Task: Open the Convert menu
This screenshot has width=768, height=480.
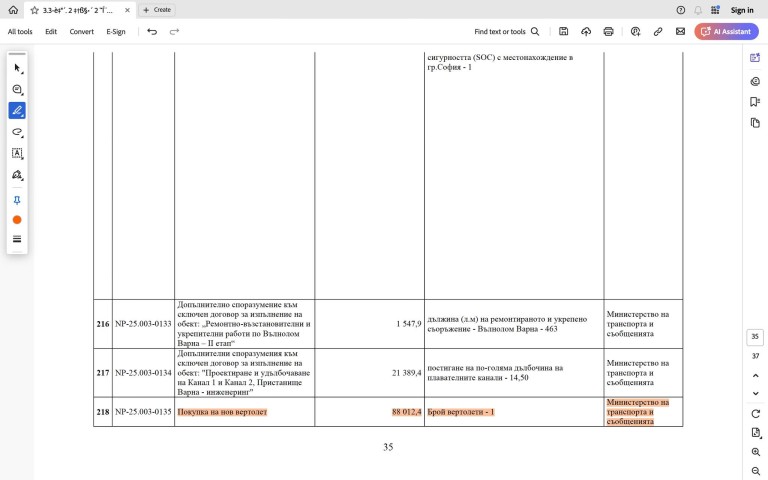Action: point(82,32)
